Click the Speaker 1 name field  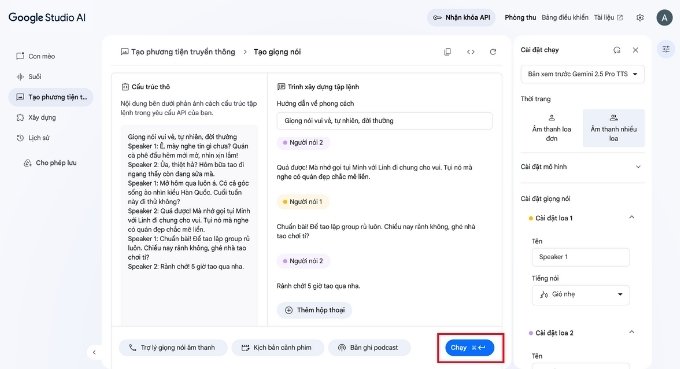click(580, 257)
